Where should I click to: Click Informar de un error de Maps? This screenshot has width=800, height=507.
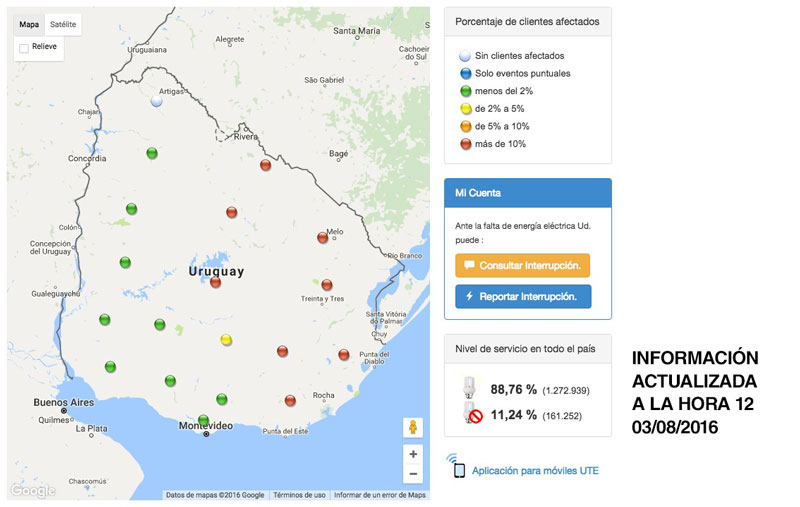tap(380, 495)
